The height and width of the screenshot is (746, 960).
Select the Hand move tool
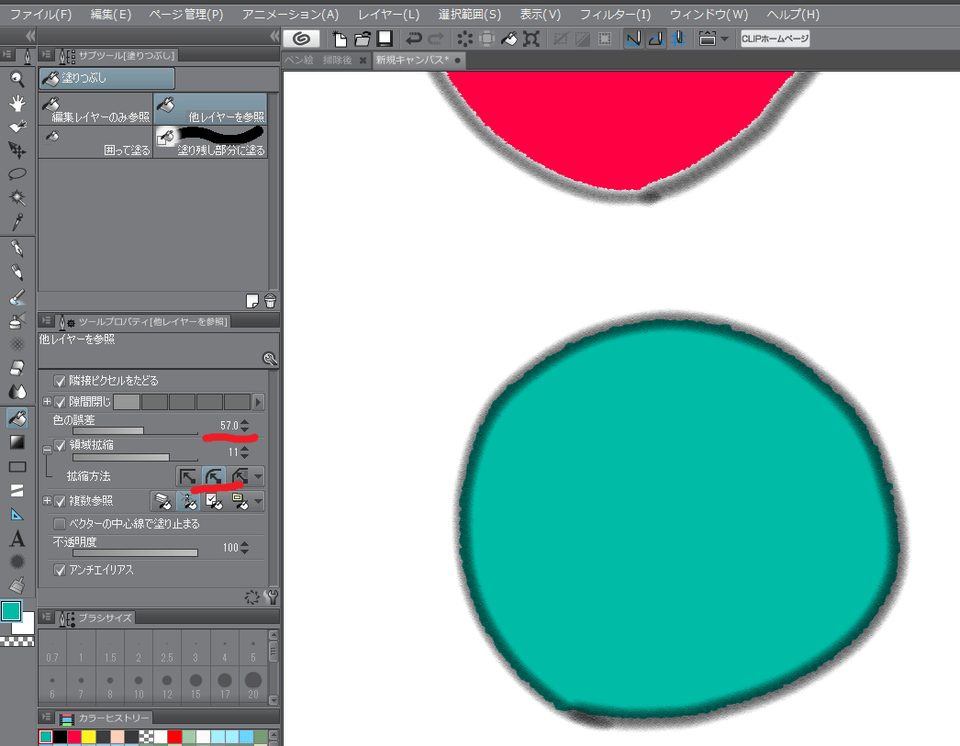(17, 103)
